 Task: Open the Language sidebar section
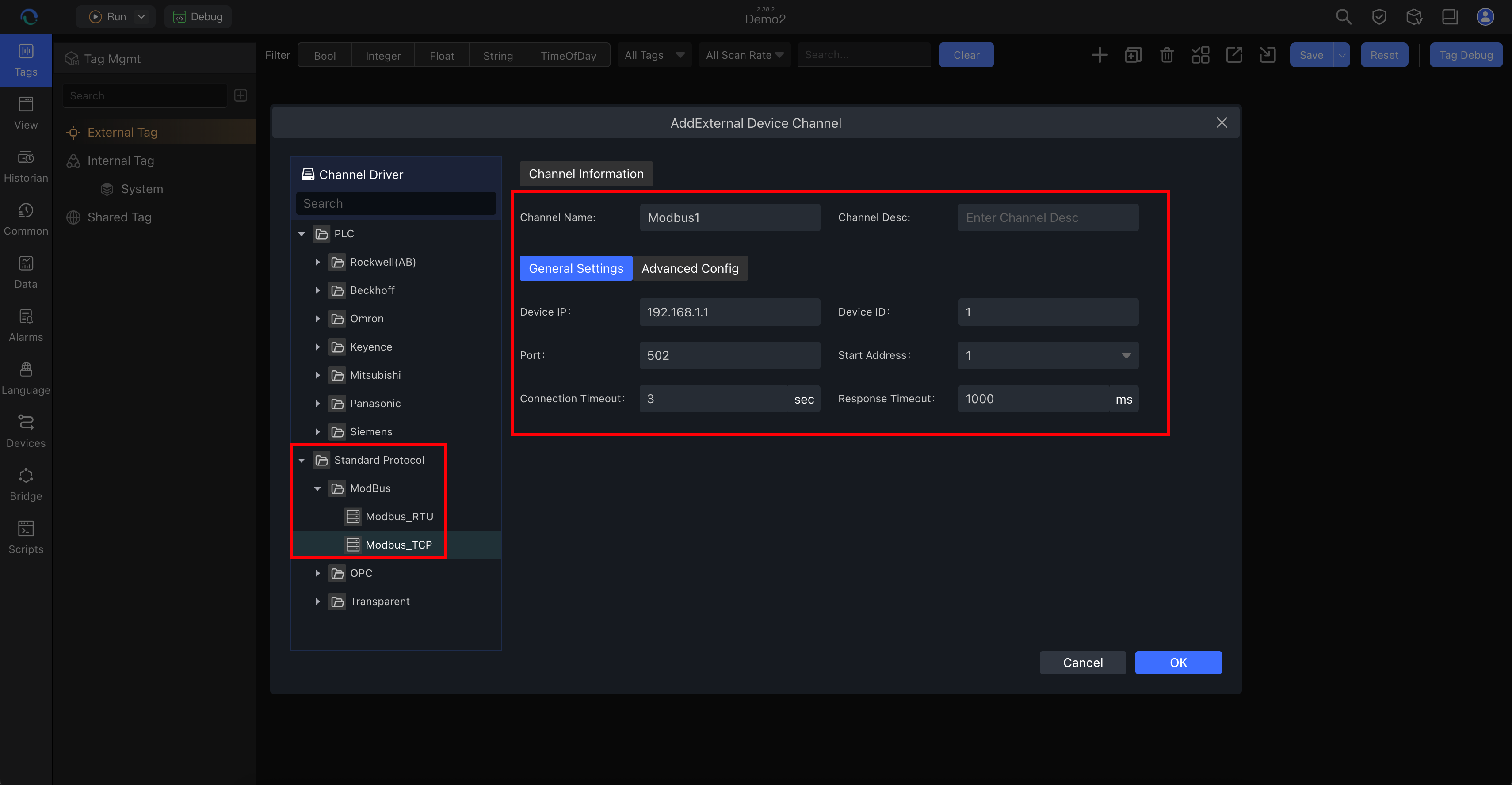click(x=26, y=378)
